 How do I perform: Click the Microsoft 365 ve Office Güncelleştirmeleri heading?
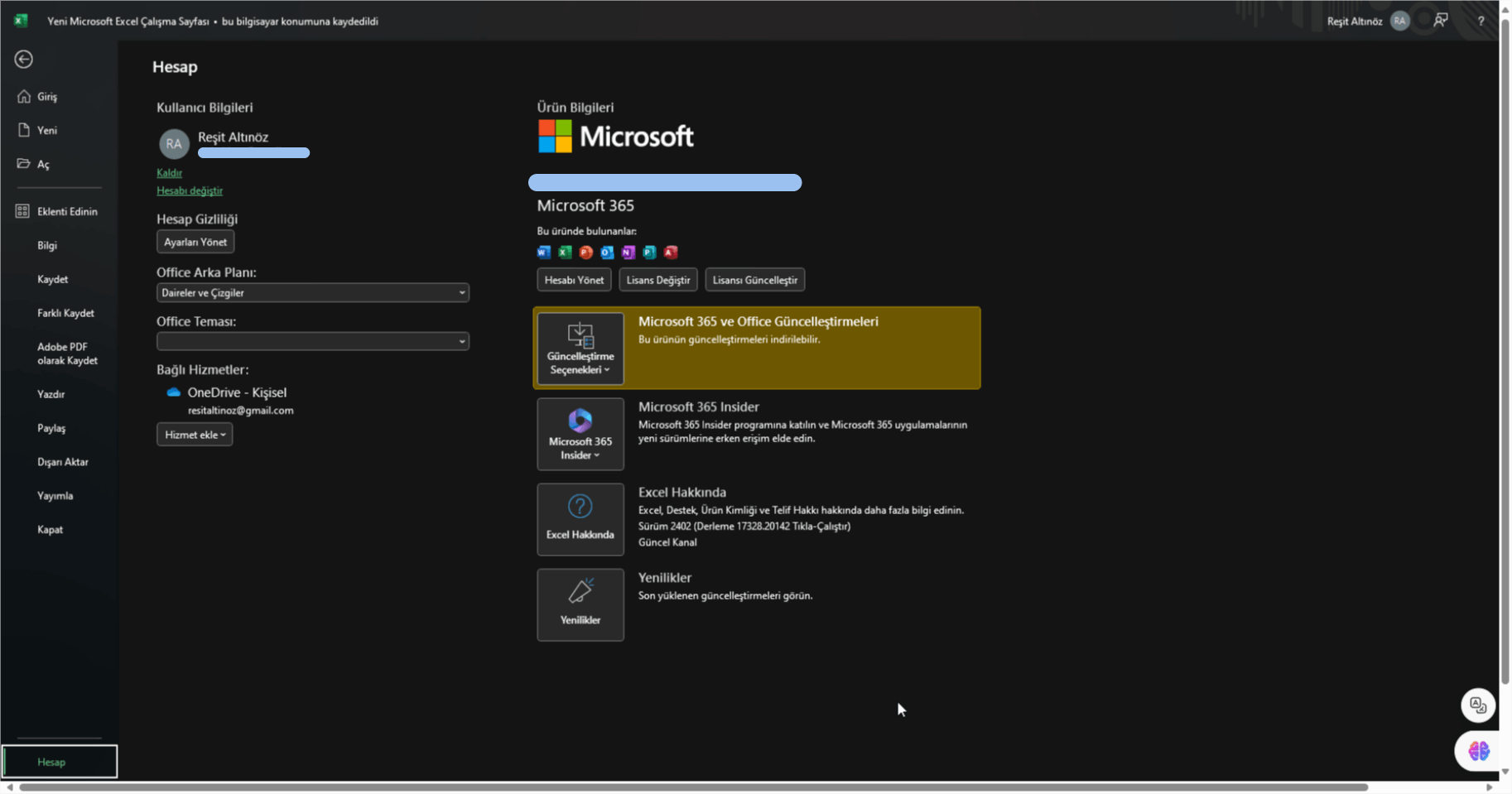tap(758, 321)
